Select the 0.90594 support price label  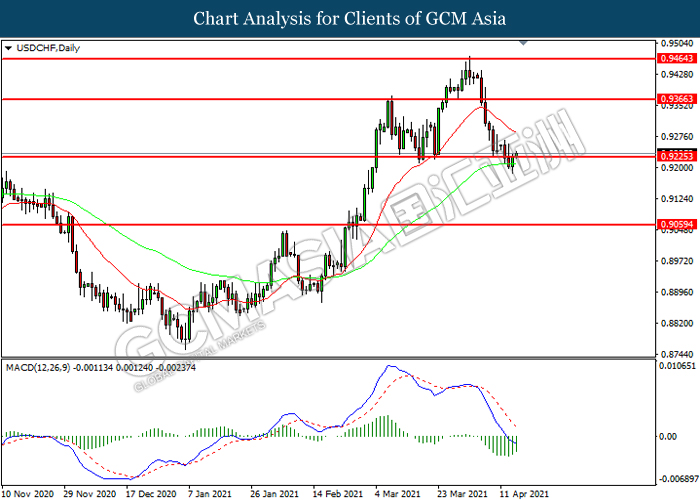point(677,225)
